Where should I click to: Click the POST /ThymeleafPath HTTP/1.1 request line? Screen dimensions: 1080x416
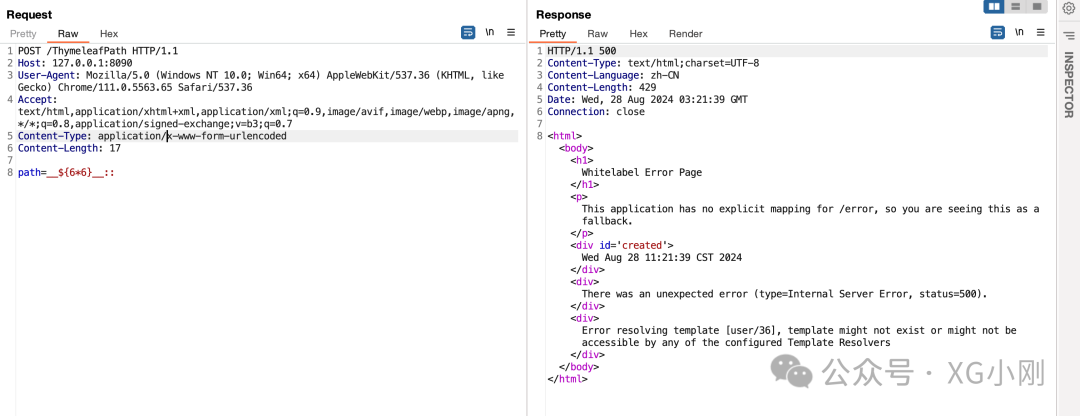tap(98, 51)
